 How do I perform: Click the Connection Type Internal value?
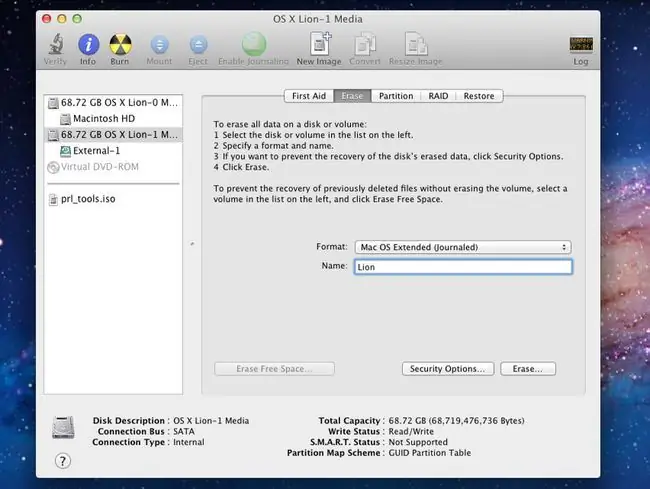point(189,442)
